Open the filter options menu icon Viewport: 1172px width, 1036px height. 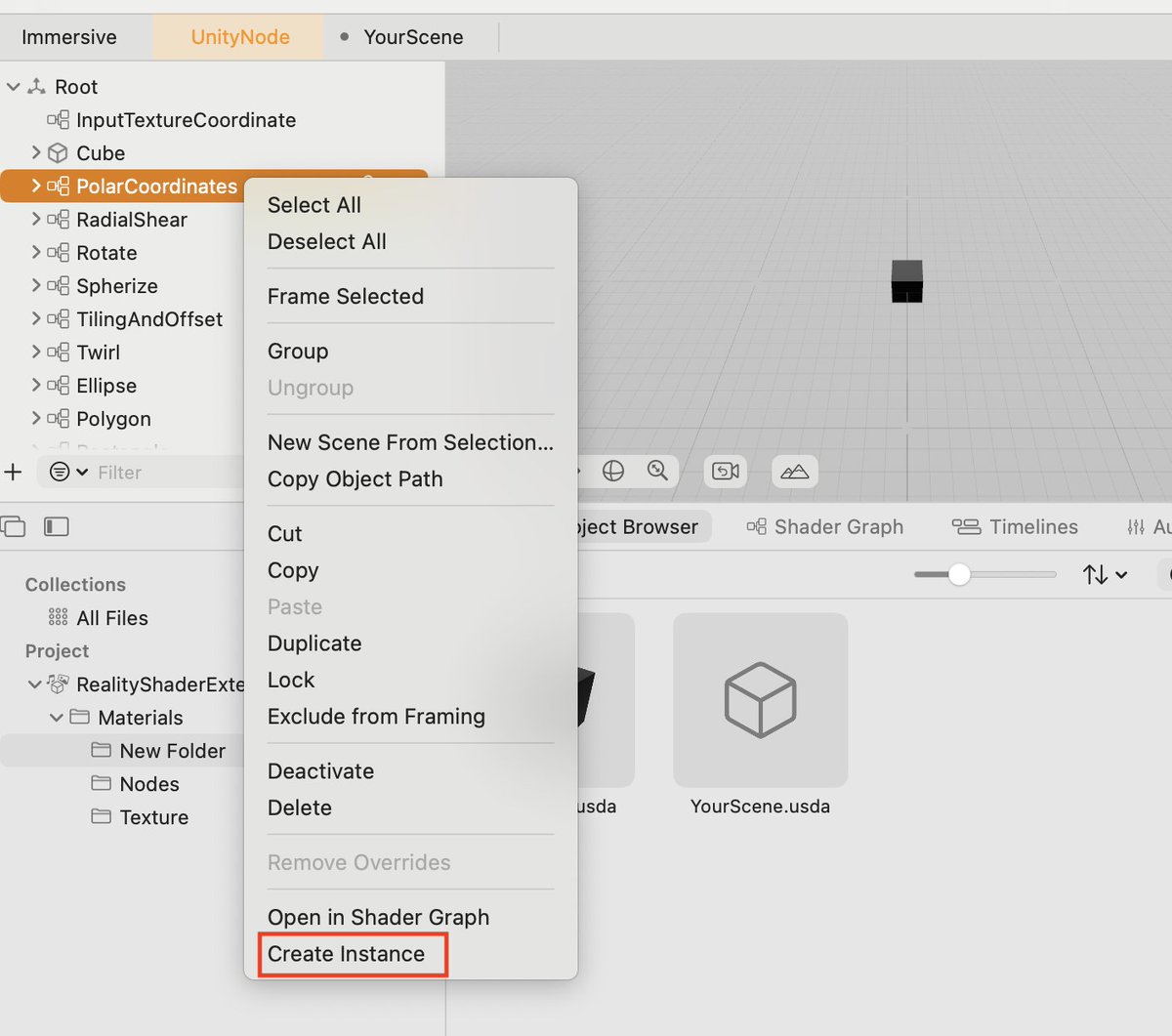tap(68, 473)
